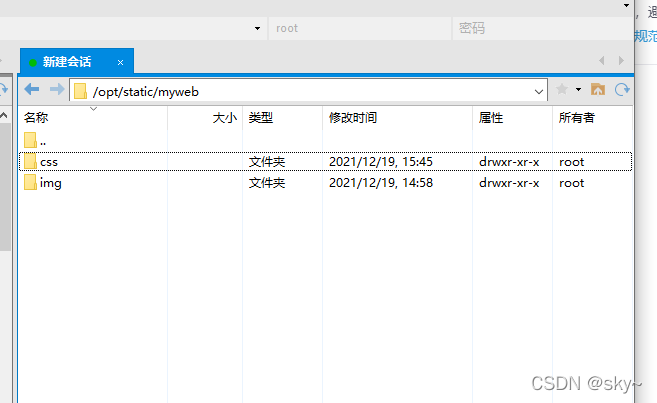The image size is (657, 403).
Task: Click the css folder icon
Action: [x=30, y=161]
